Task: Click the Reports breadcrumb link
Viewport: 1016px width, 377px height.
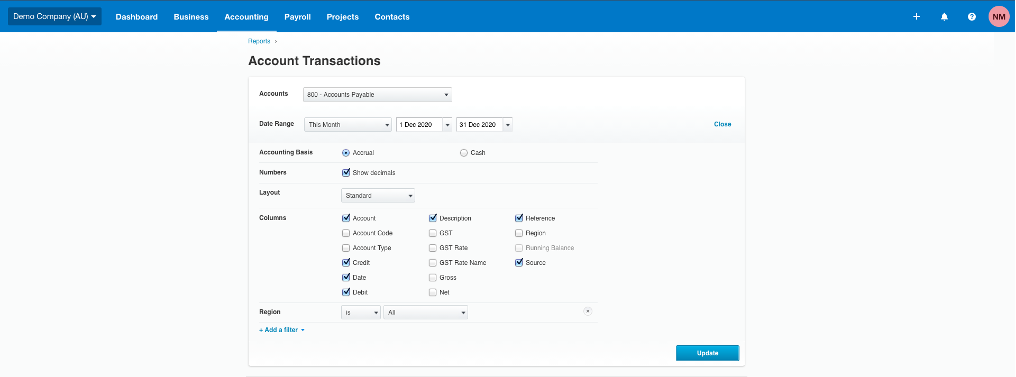Action: pos(259,41)
